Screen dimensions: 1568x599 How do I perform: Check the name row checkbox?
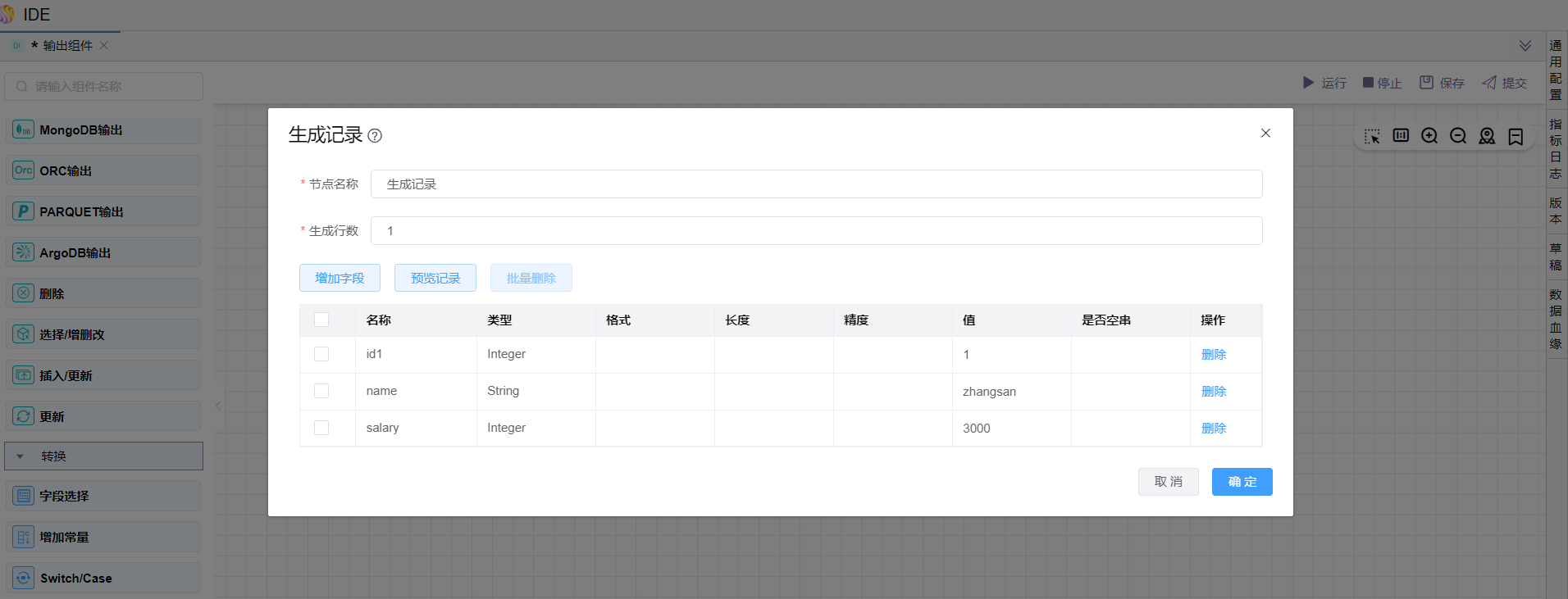(321, 391)
